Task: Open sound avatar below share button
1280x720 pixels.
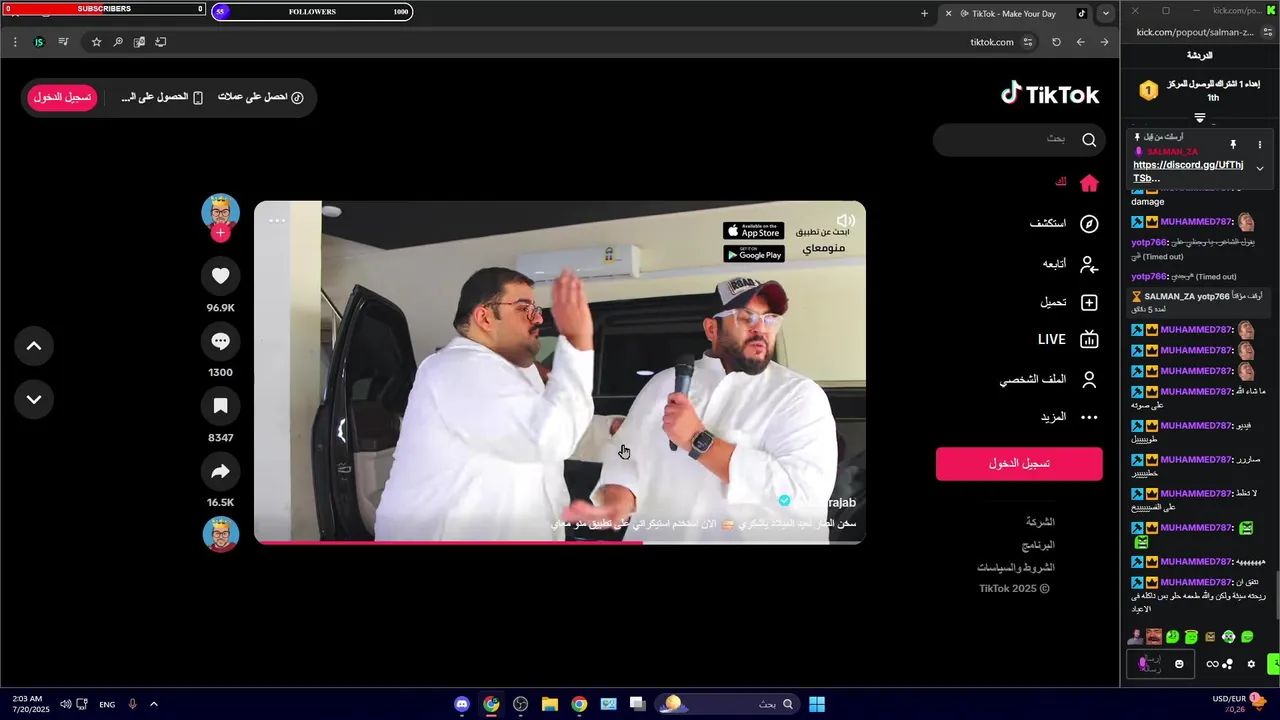Action: pyautogui.click(x=220, y=534)
